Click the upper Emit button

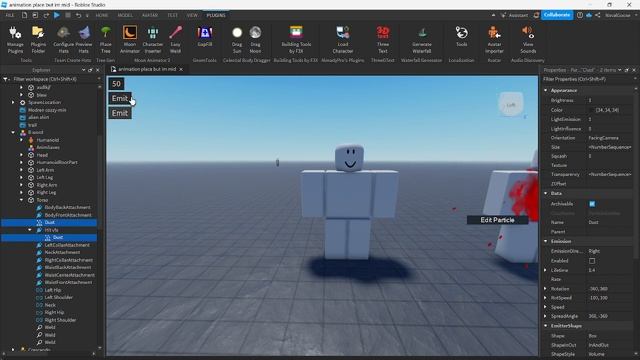click(120, 98)
